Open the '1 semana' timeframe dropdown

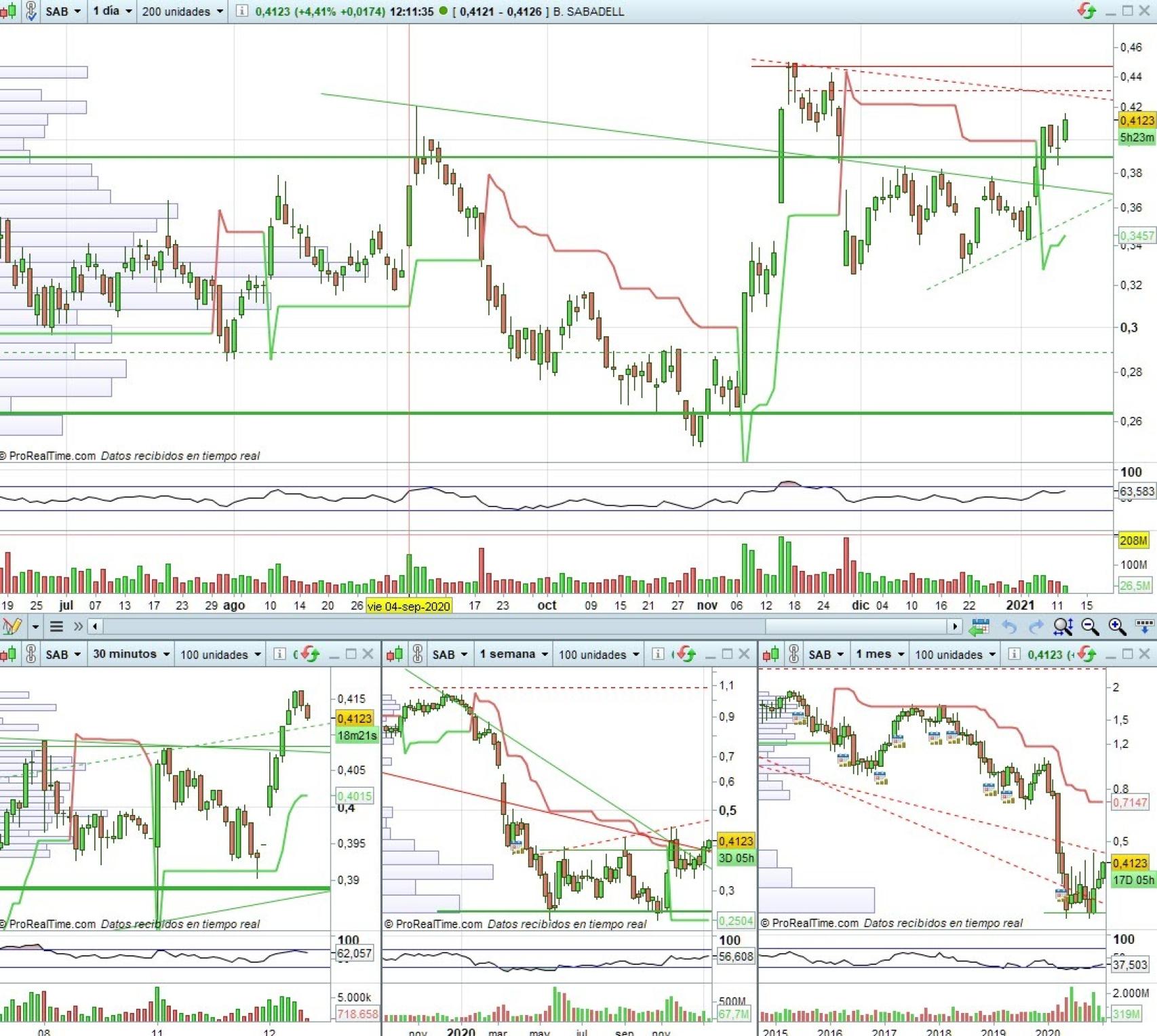point(513,654)
